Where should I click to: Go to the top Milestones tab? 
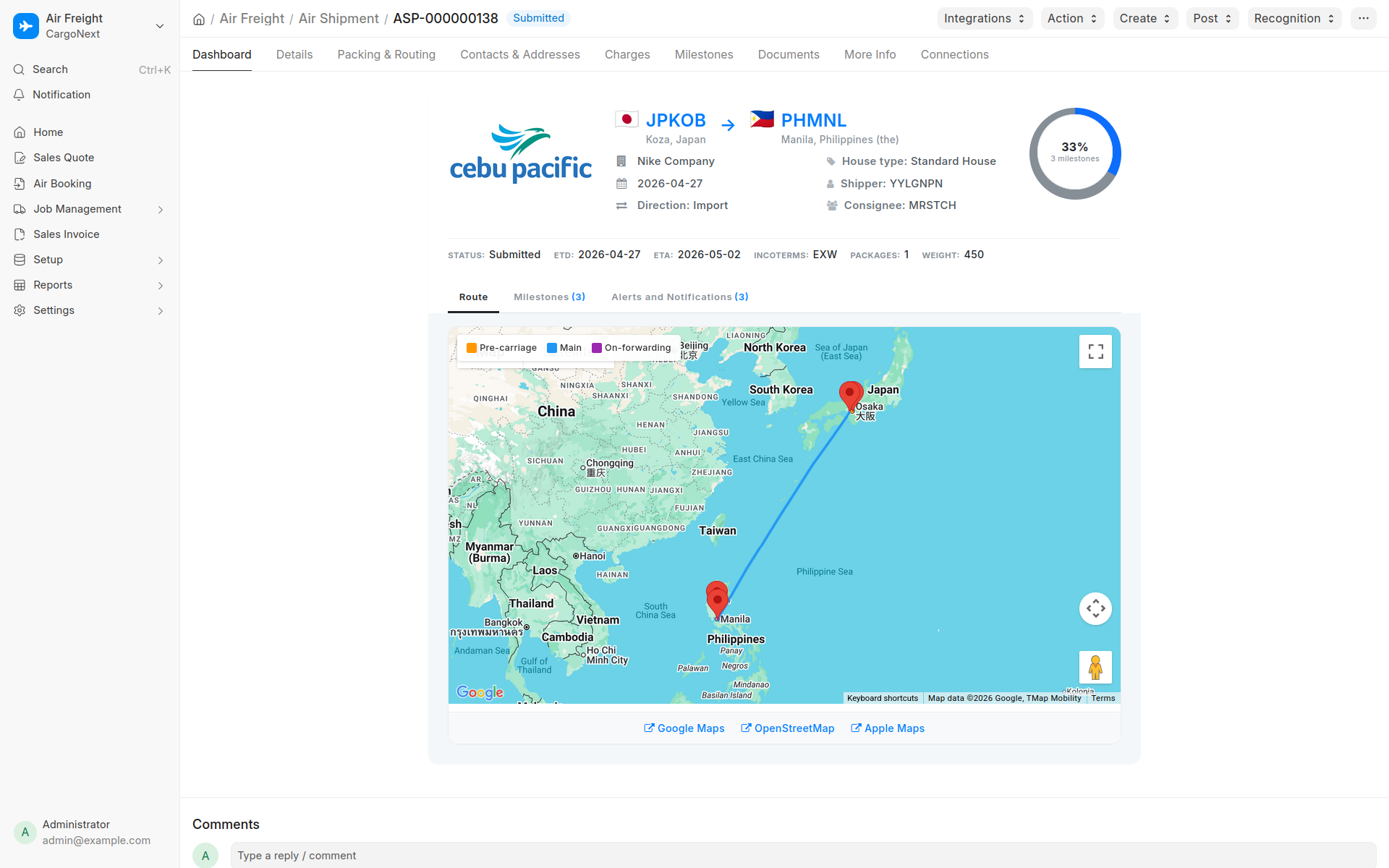pyautogui.click(x=704, y=55)
